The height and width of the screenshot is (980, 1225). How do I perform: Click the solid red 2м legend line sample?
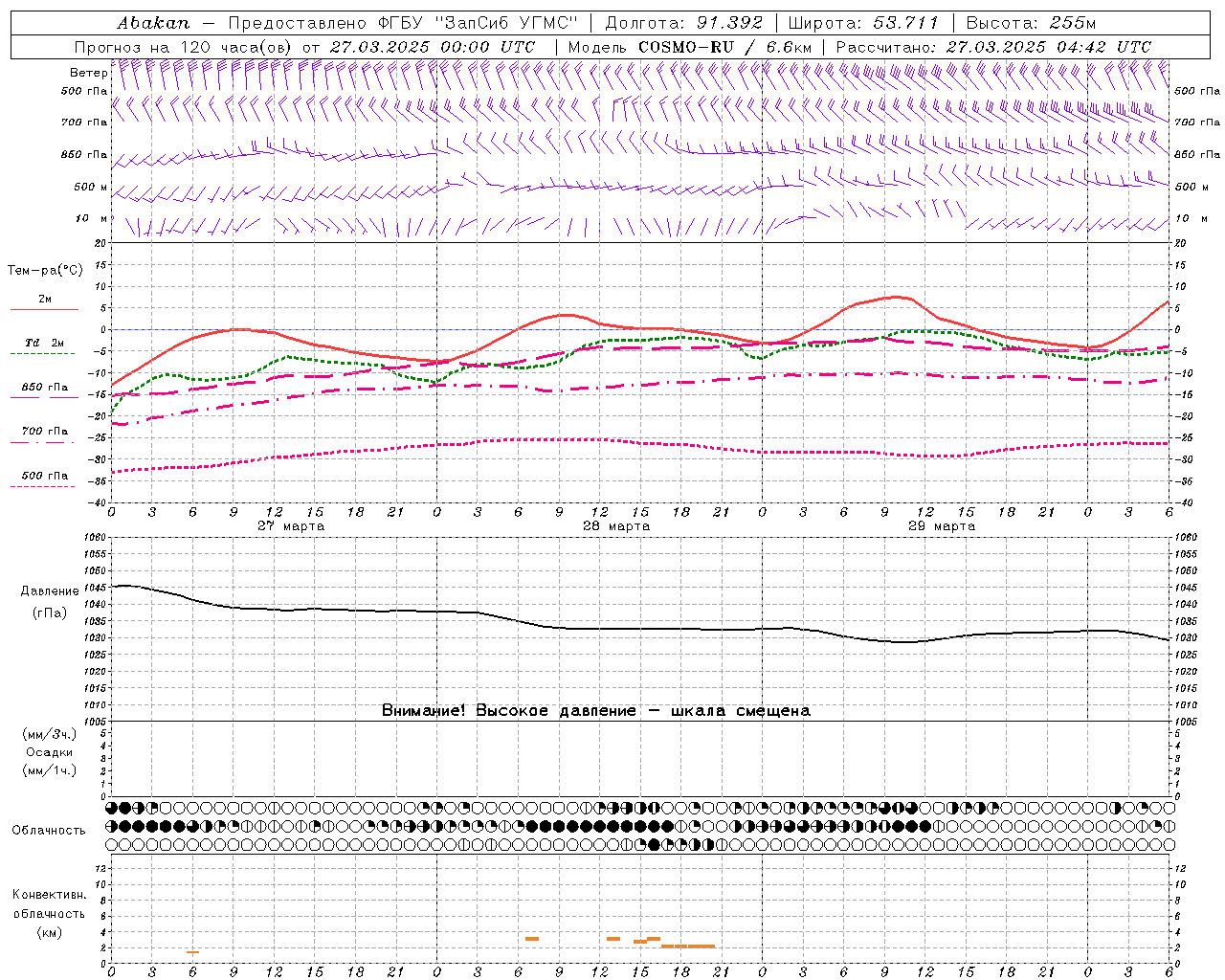click(x=44, y=310)
